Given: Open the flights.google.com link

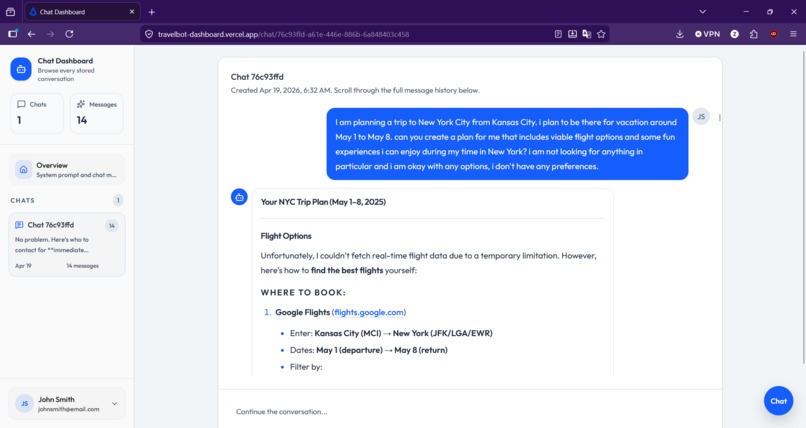Looking at the screenshot, I should 369,312.
